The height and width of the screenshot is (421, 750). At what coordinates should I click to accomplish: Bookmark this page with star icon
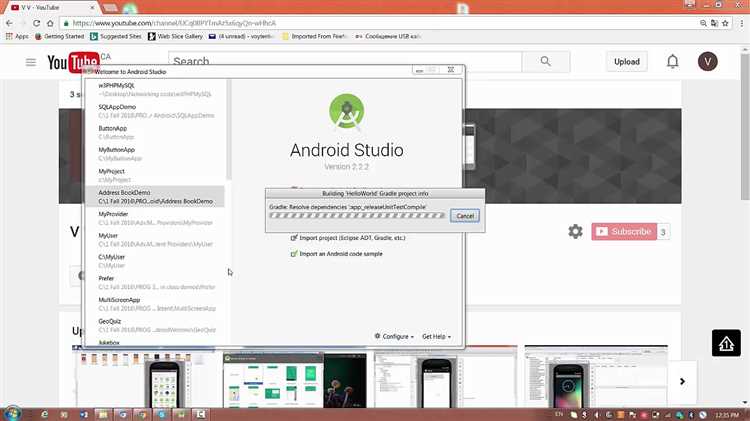click(725, 23)
